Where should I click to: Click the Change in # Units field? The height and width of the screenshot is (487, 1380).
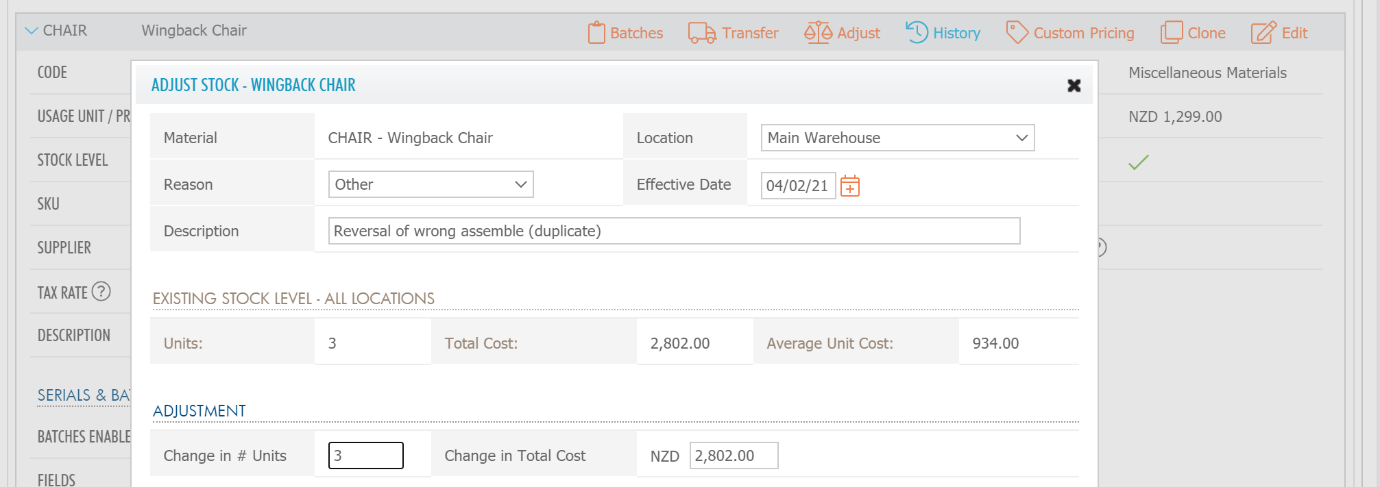pyautogui.click(x=365, y=456)
